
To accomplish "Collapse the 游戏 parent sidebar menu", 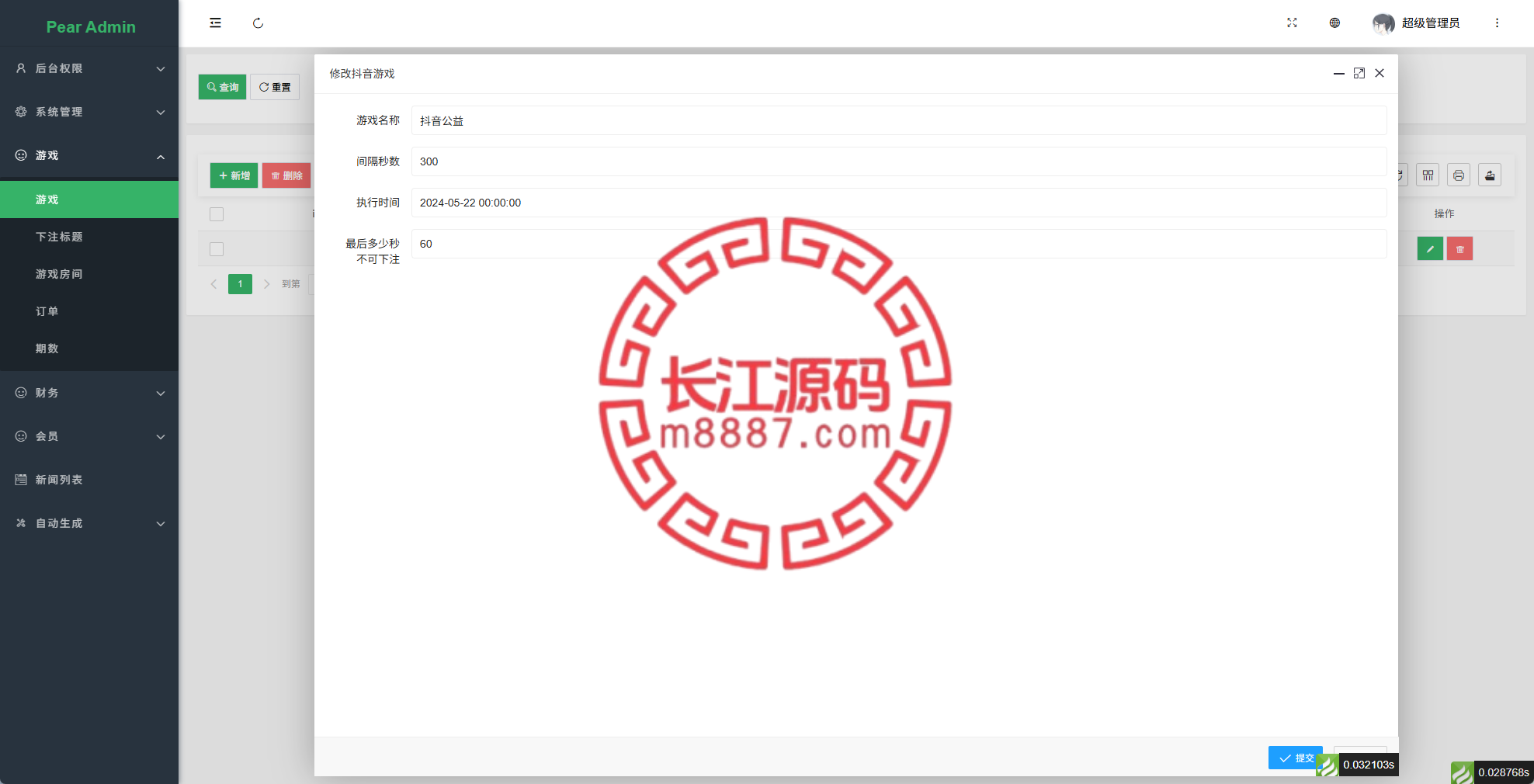I will click(x=89, y=155).
